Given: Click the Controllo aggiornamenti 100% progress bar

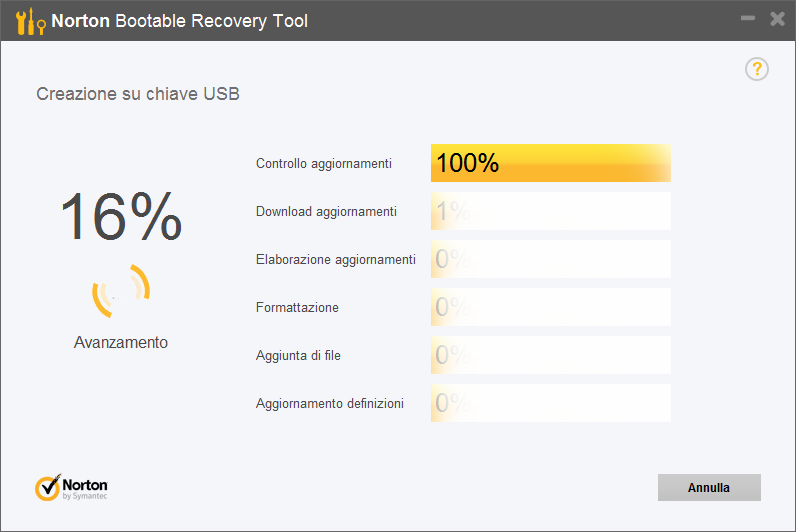Looking at the screenshot, I should click(x=550, y=163).
